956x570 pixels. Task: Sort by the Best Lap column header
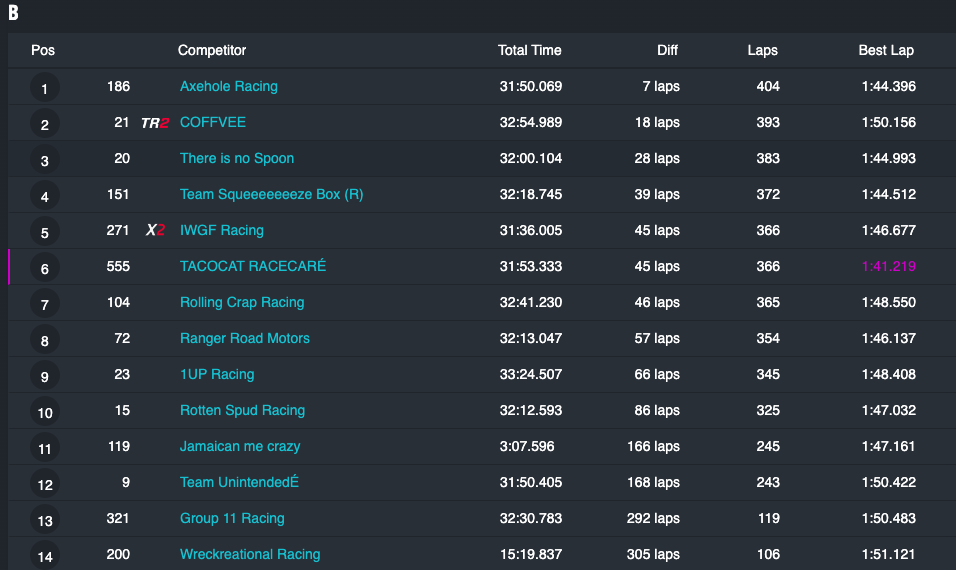click(x=886, y=51)
